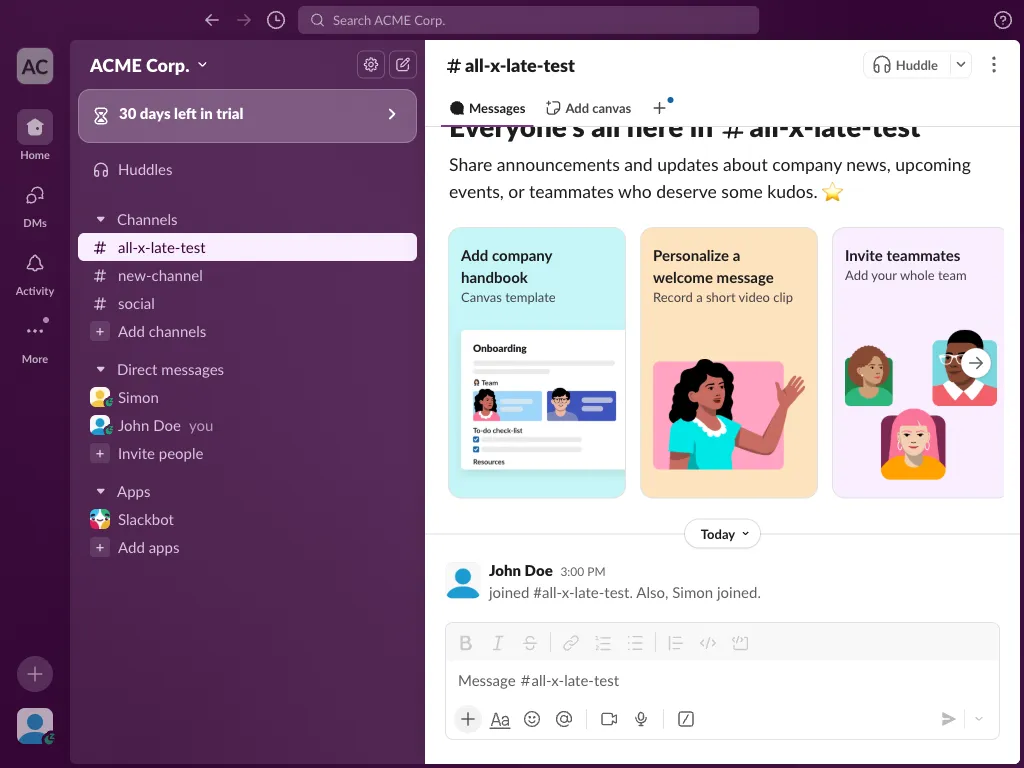Insert inline code formatting

[707, 643]
